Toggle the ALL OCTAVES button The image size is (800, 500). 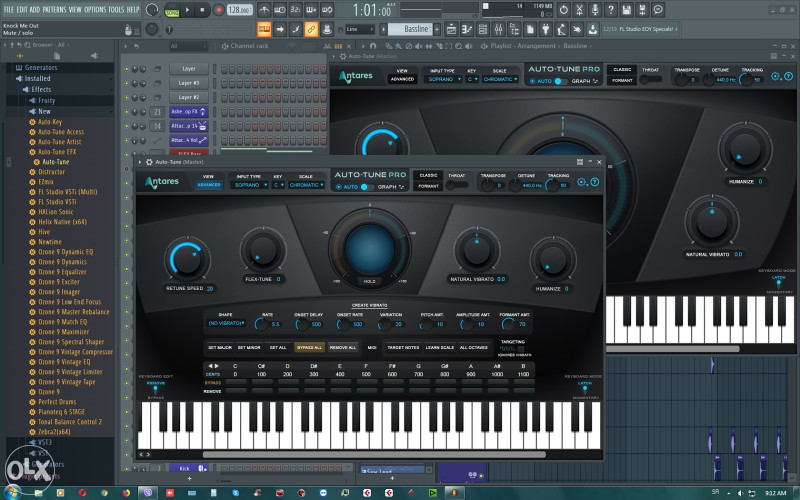pos(473,347)
